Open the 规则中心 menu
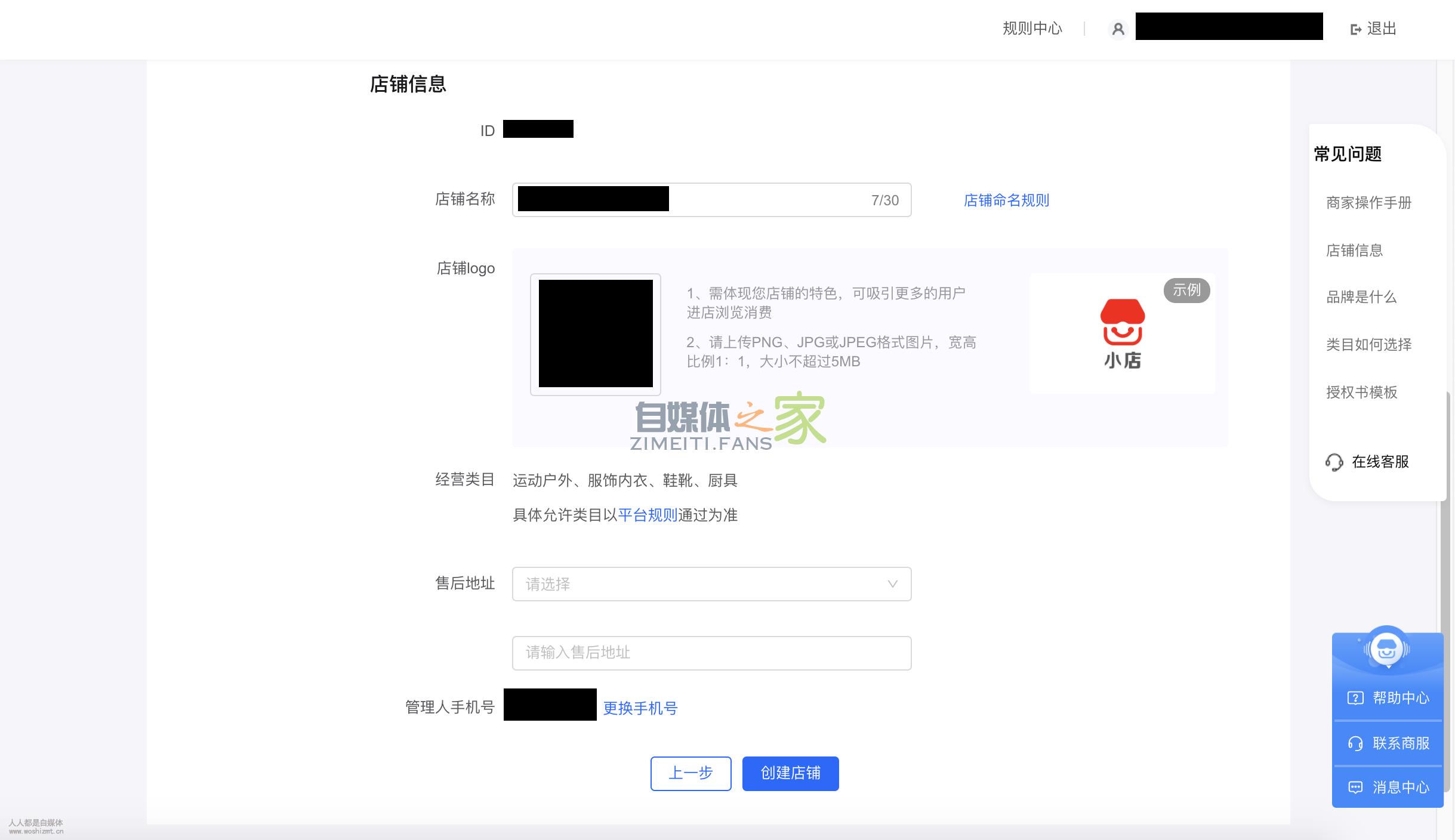The height and width of the screenshot is (840, 1455). coord(1032,29)
